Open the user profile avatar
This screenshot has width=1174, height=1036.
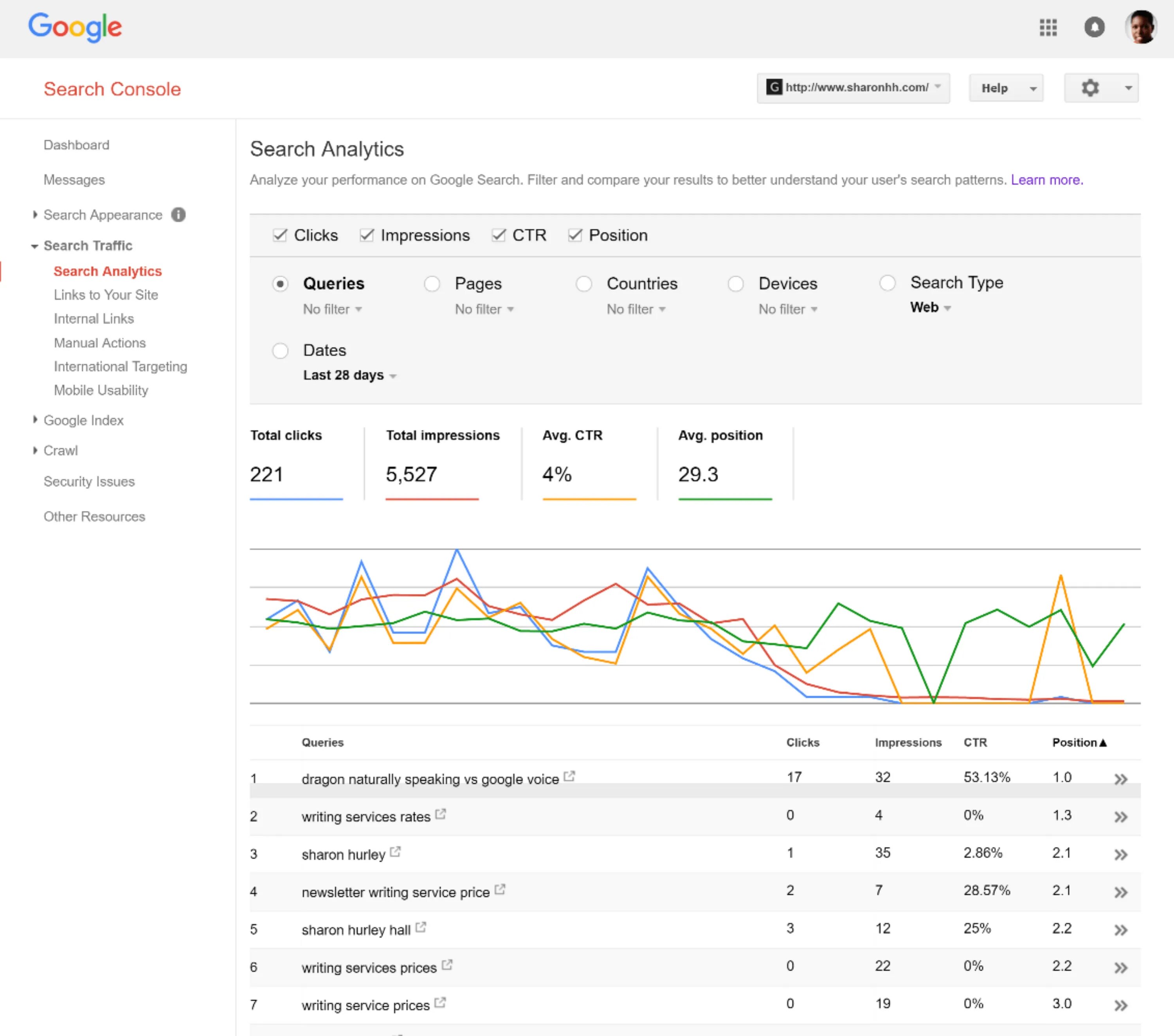(1141, 27)
